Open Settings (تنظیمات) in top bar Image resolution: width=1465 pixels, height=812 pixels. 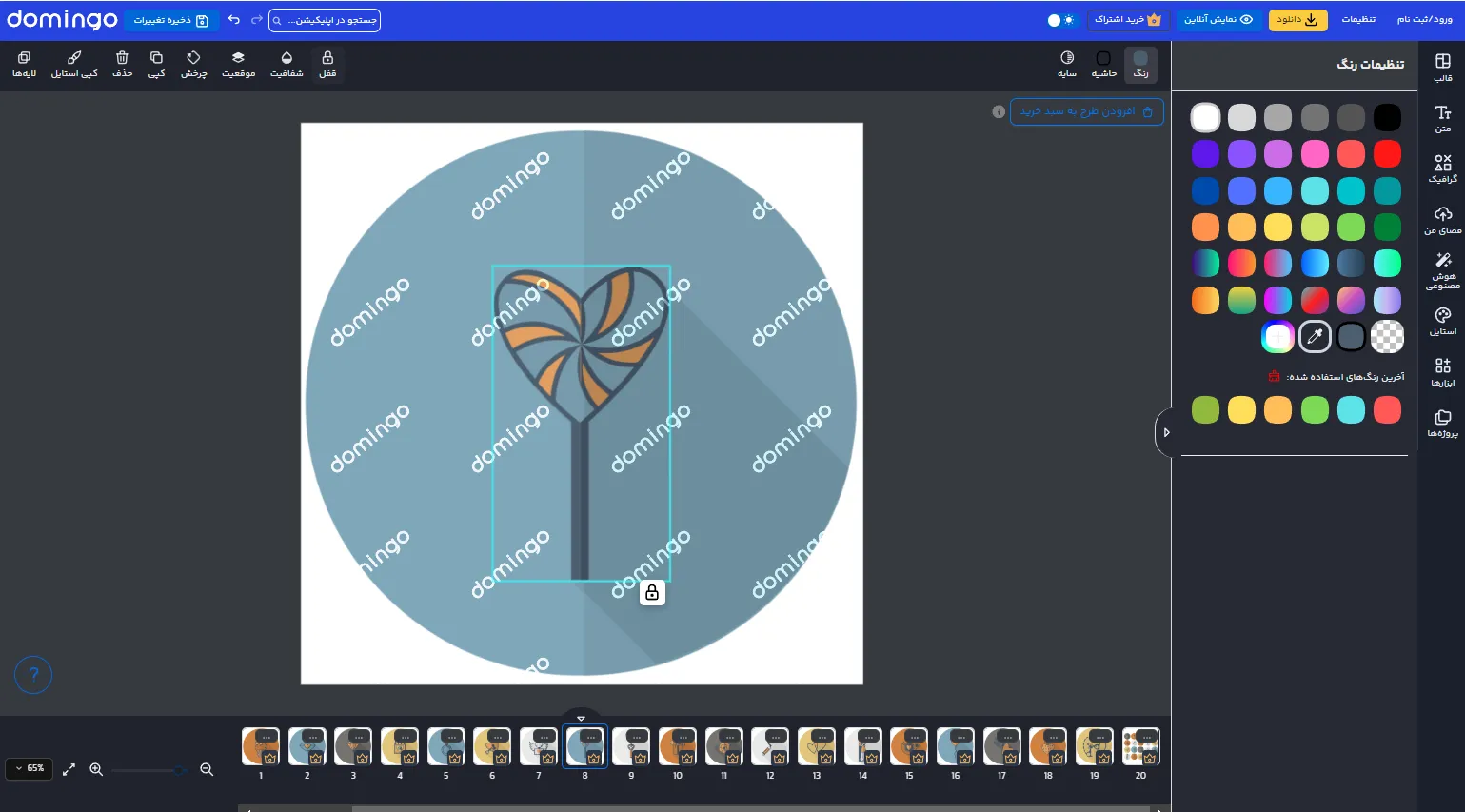click(x=1358, y=19)
